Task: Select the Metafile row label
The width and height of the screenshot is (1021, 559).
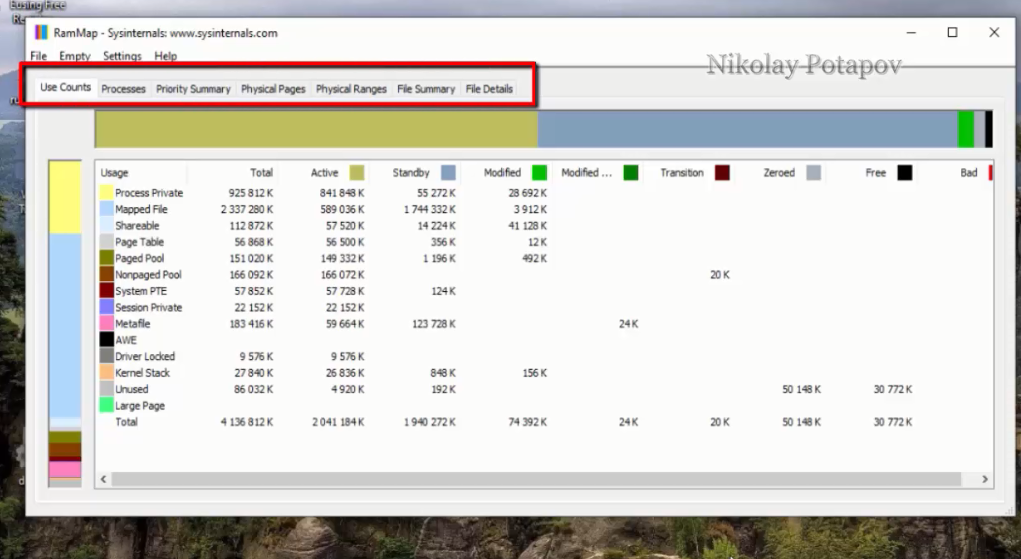Action: pyautogui.click(x=132, y=323)
